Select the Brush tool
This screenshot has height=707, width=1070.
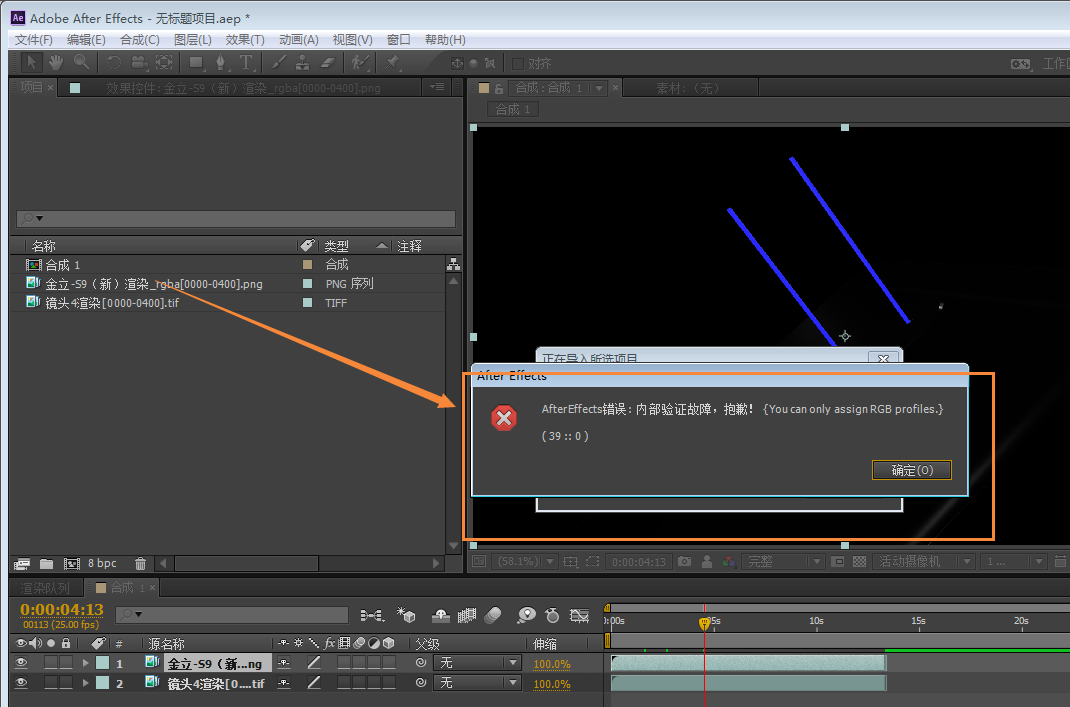278,63
